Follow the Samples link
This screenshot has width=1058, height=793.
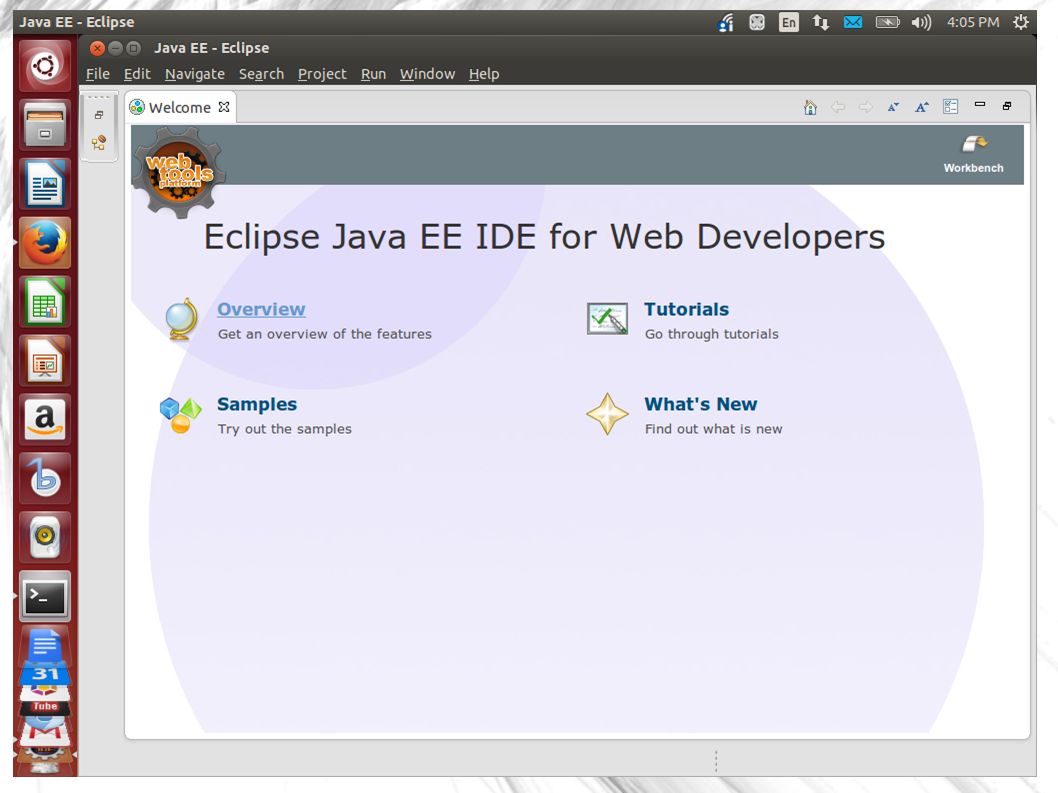[256, 404]
